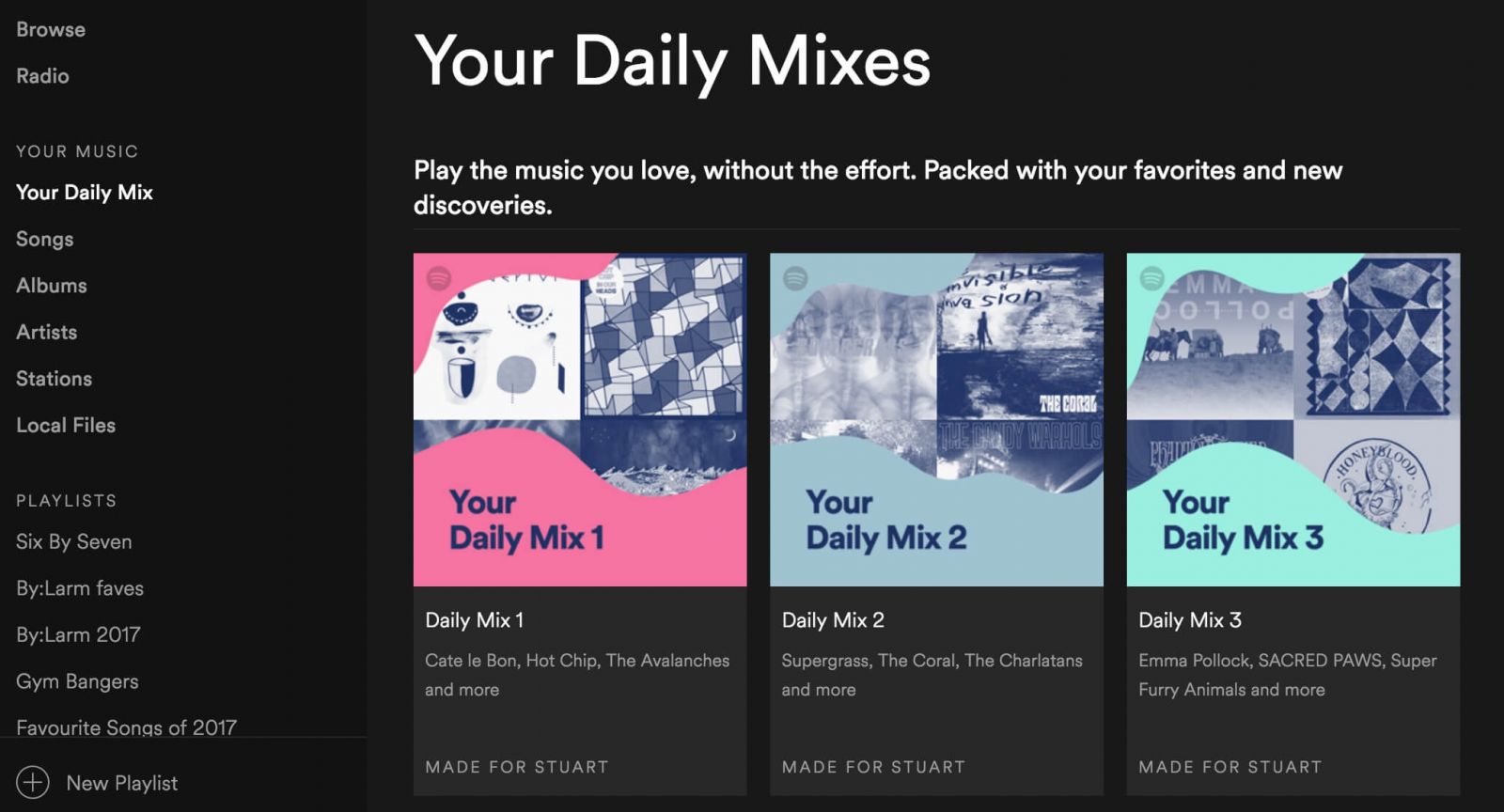Open the Songs library
This screenshot has height=812, width=1504.
(x=43, y=239)
